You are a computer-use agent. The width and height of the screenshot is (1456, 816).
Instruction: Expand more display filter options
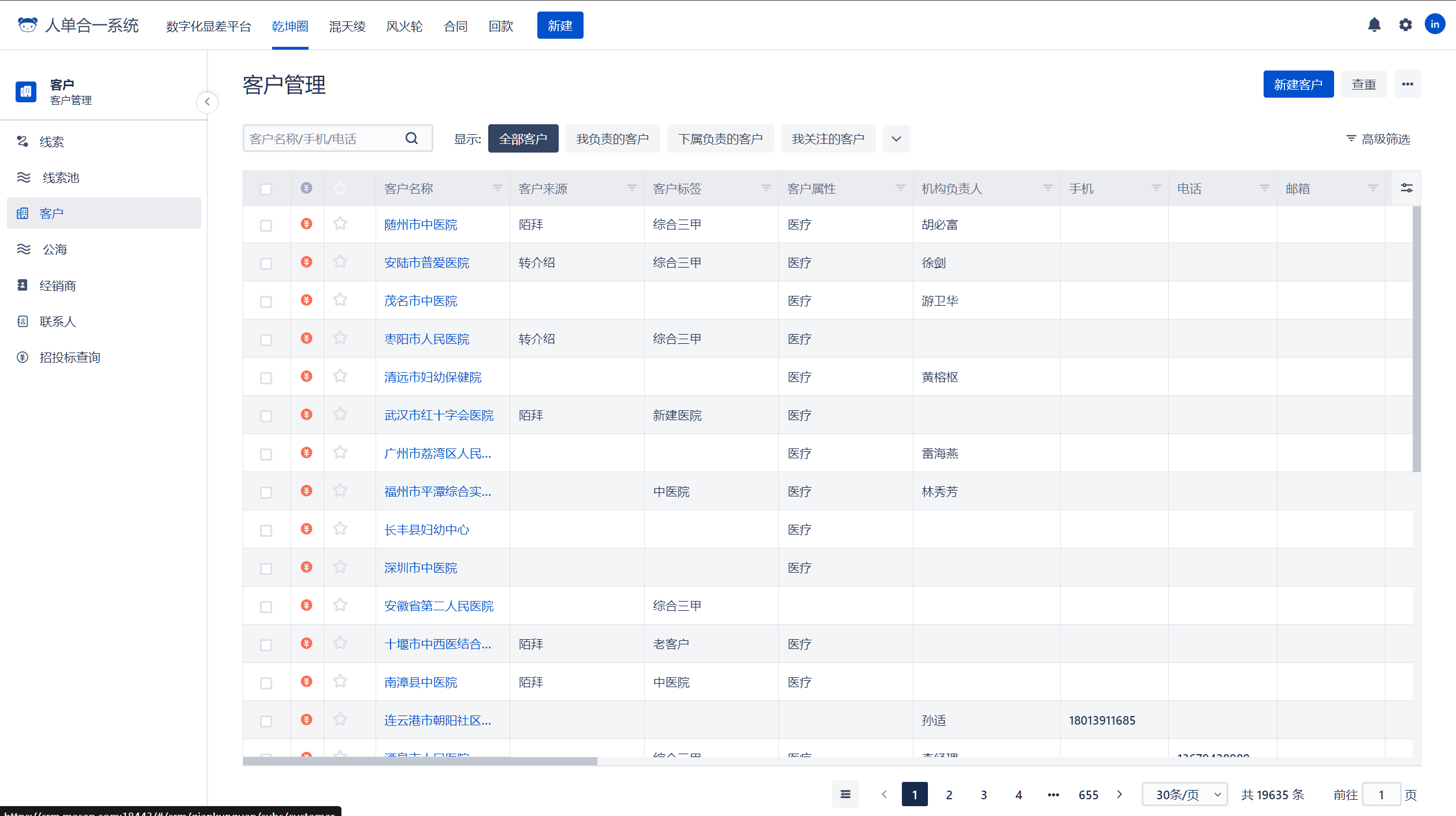pyautogui.click(x=896, y=139)
